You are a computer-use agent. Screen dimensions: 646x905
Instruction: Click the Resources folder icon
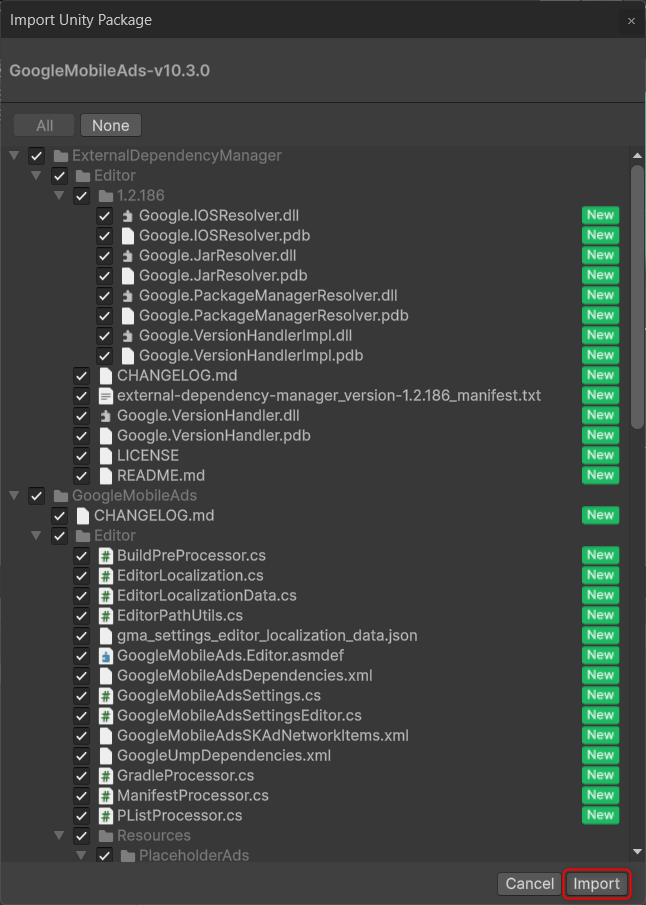(x=106, y=836)
